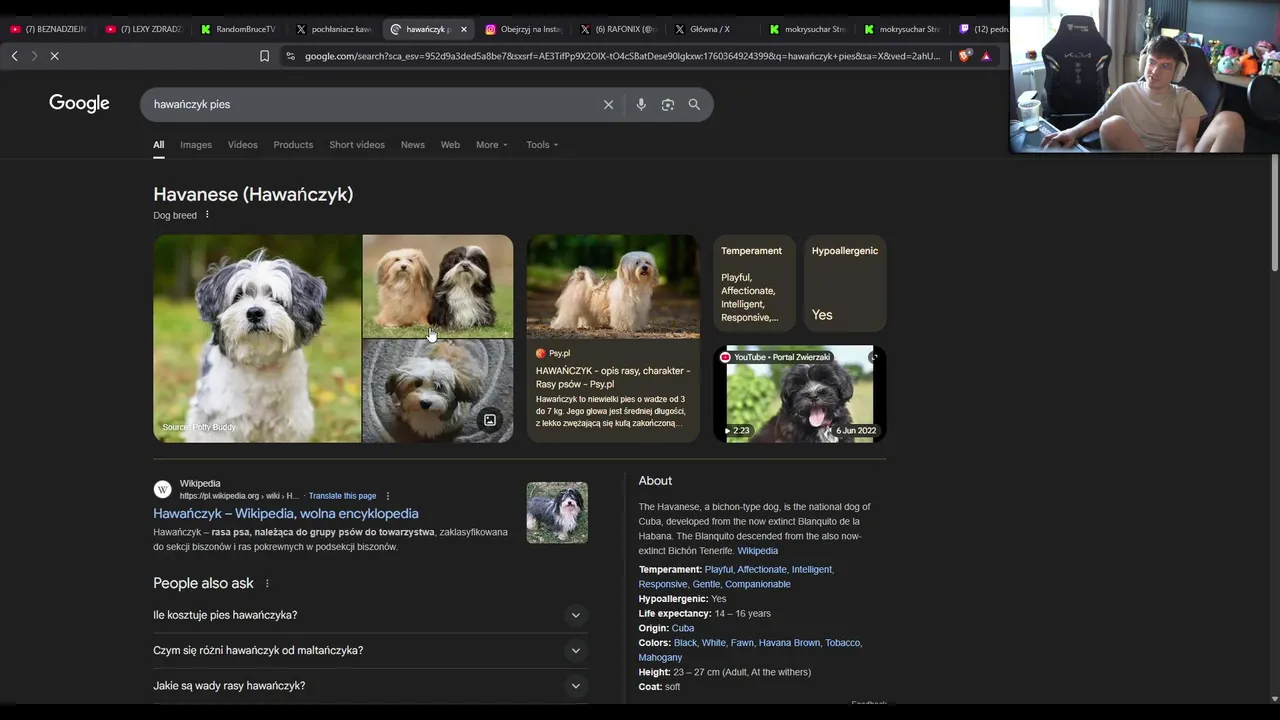Open large black-white Havanese photo

coord(257,338)
